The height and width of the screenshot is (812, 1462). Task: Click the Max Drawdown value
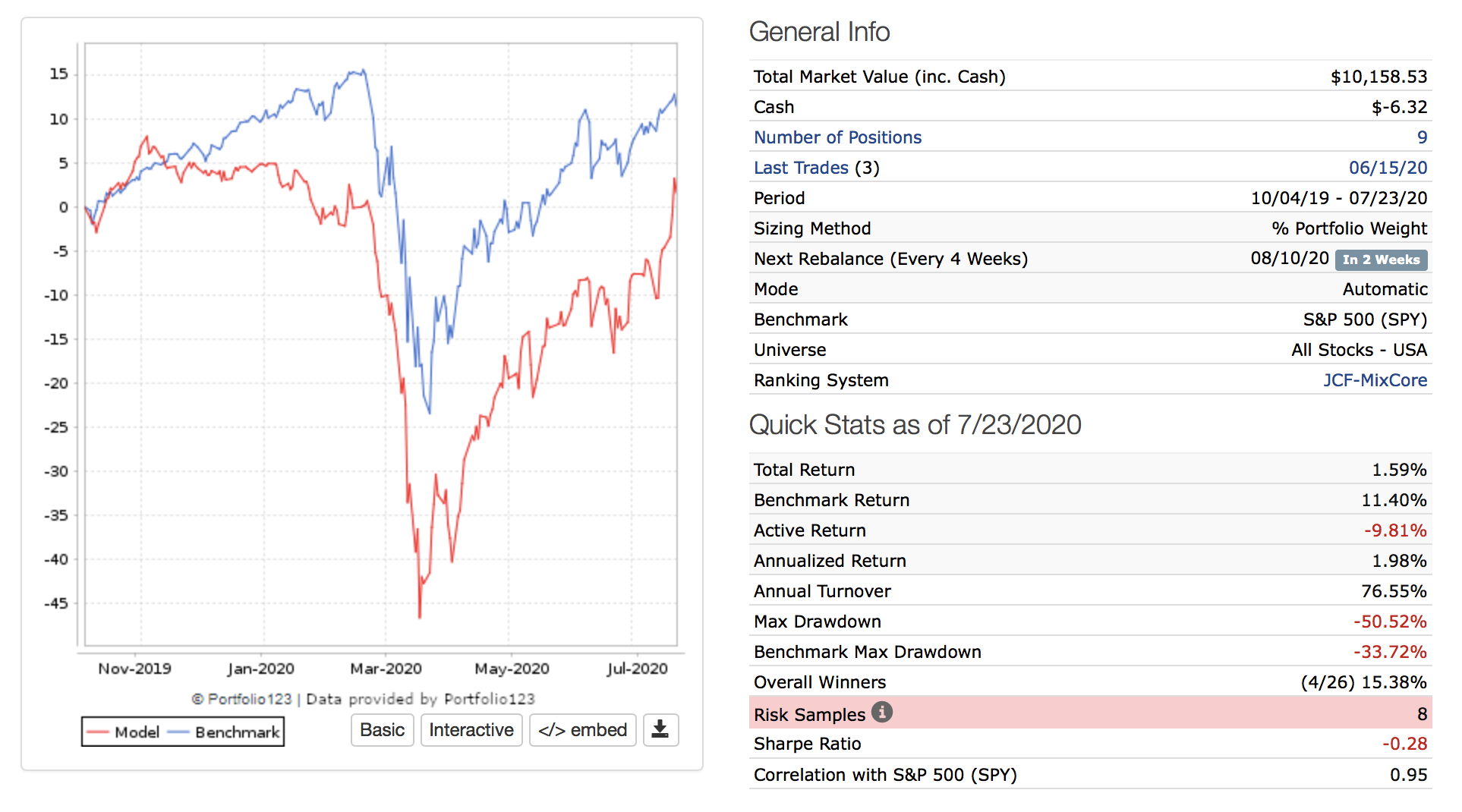1389,622
